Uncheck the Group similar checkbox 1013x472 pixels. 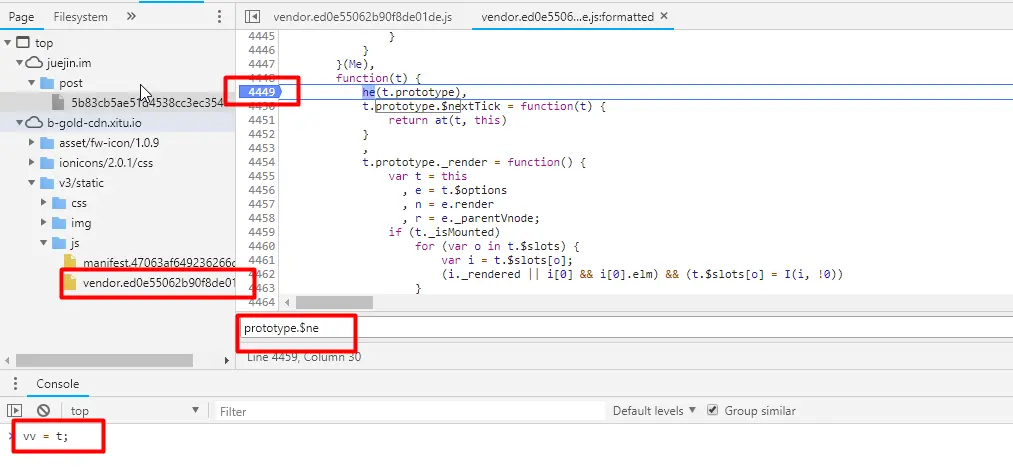point(713,410)
